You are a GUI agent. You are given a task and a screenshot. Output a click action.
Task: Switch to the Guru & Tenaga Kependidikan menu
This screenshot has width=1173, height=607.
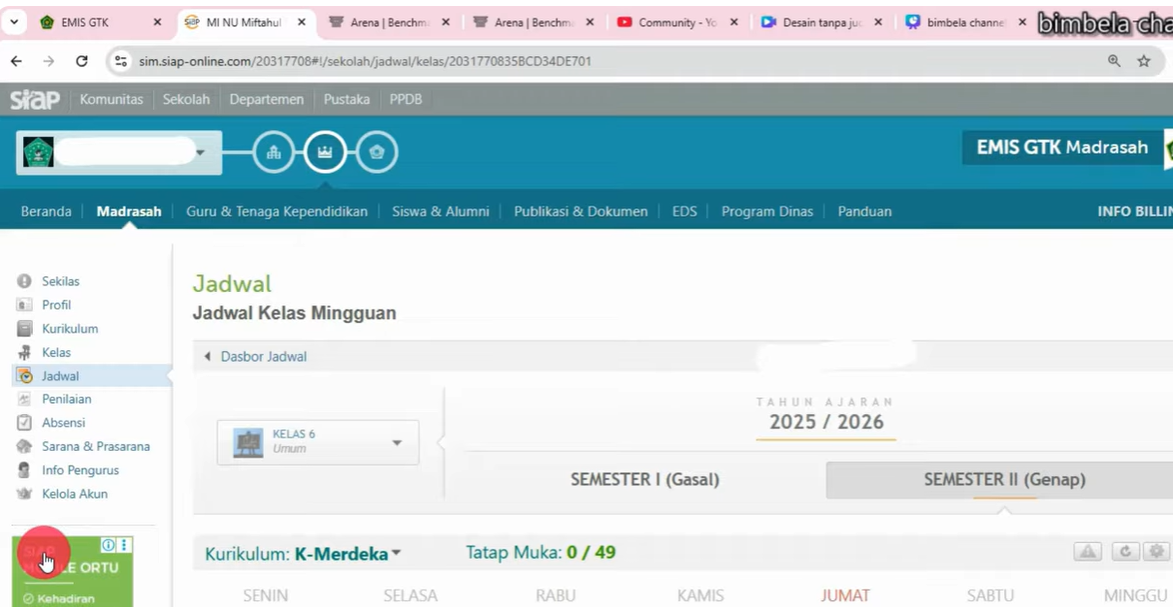(275, 211)
